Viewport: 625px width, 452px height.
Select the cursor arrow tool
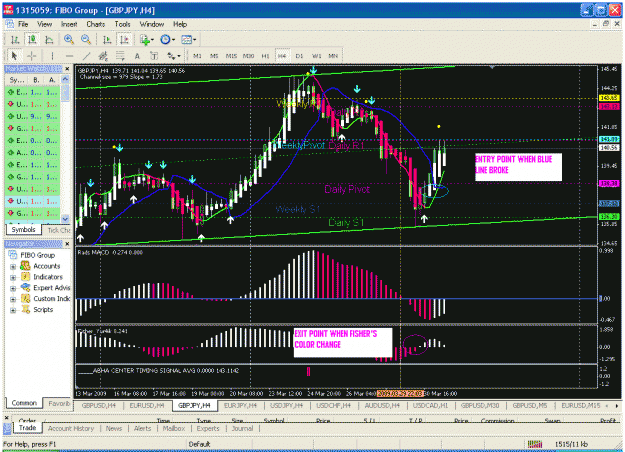14,56
